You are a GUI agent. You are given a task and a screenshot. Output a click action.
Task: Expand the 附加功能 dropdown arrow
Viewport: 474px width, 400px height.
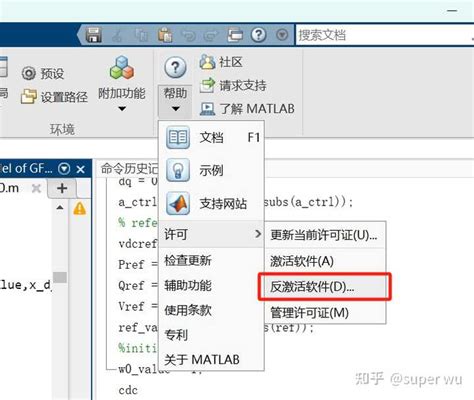tap(122, 109)
